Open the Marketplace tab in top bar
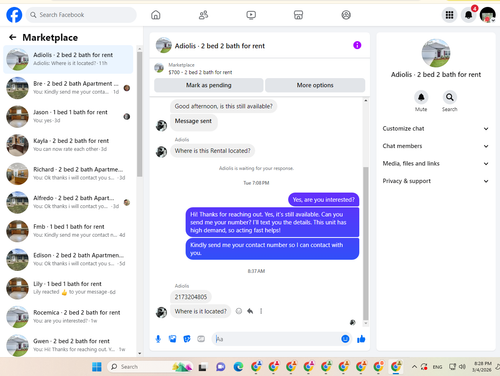 click(x=298, y=15)
